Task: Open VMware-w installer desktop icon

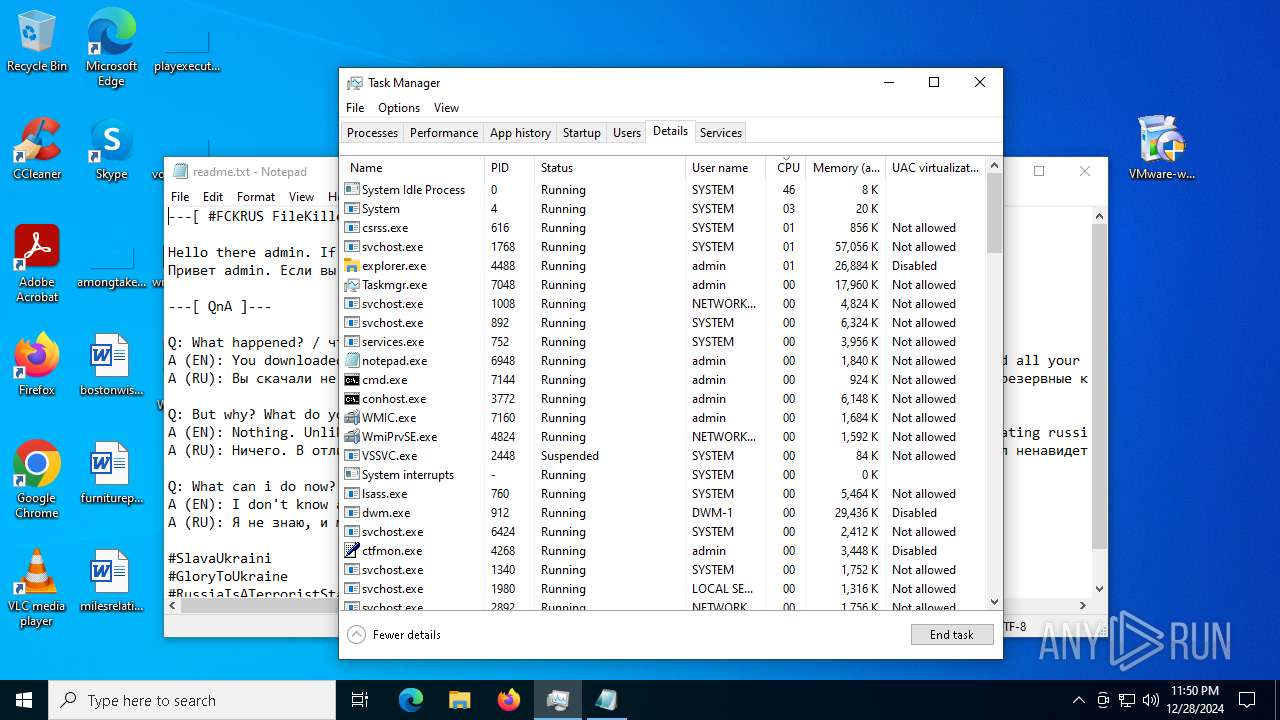Action: tap(1161, 148)
